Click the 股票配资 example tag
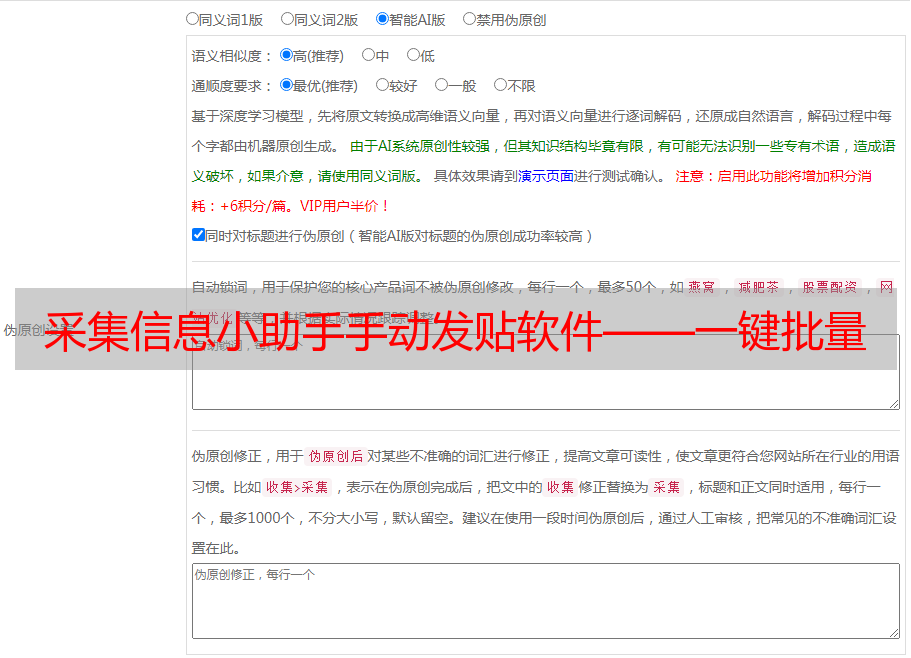 [x=830, y=287]
